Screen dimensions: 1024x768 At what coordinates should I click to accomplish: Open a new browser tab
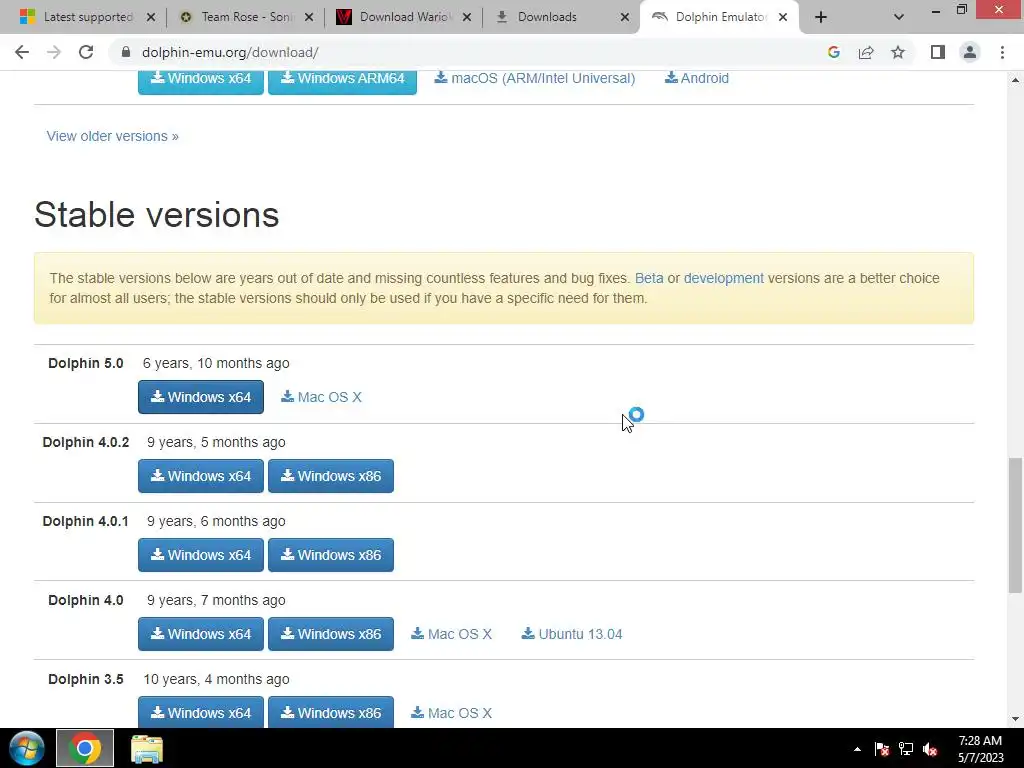(821, 17)
